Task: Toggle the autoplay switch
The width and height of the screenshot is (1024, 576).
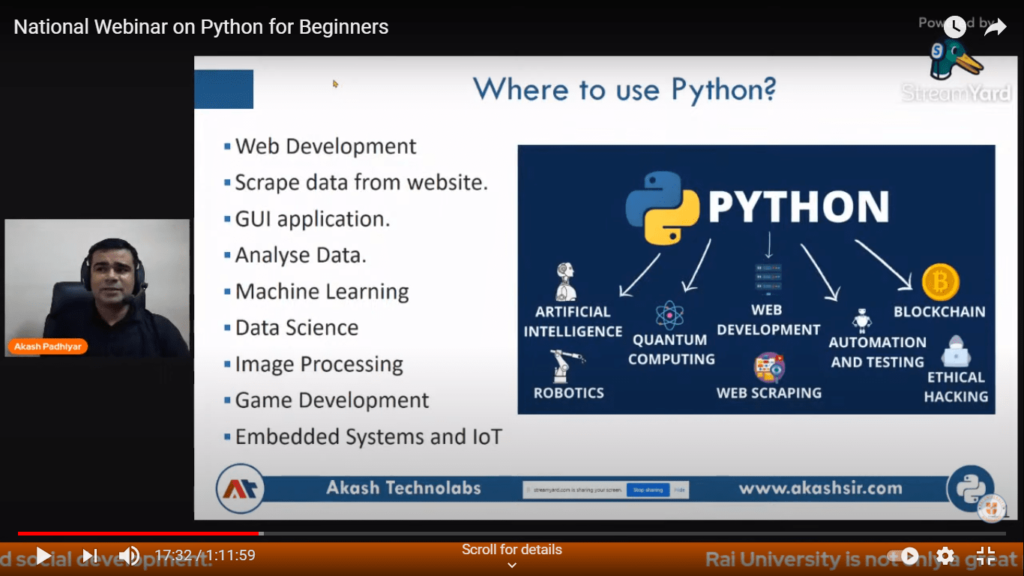Action: click(x=904, y=556)
